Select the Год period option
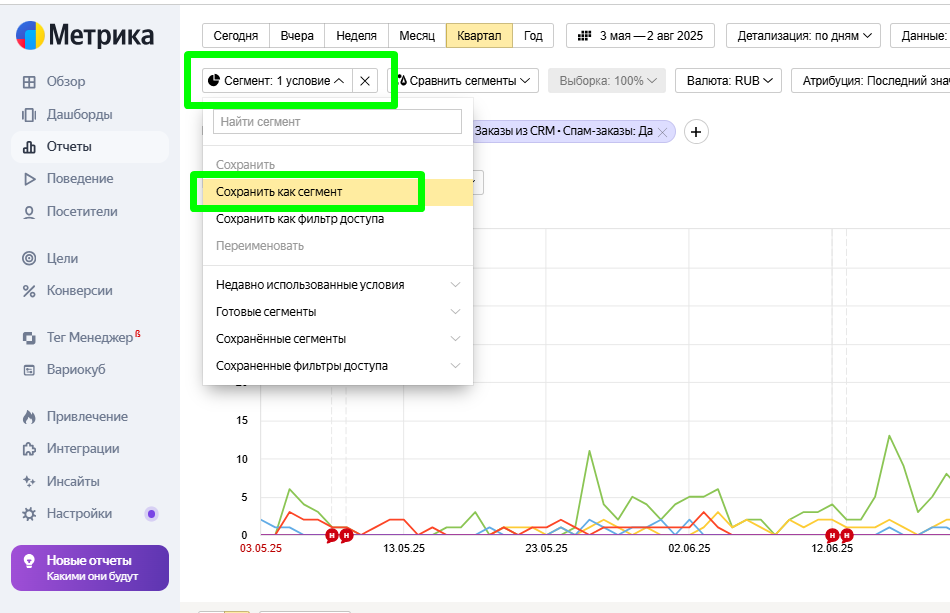The image size is (950, 613). 533,36
